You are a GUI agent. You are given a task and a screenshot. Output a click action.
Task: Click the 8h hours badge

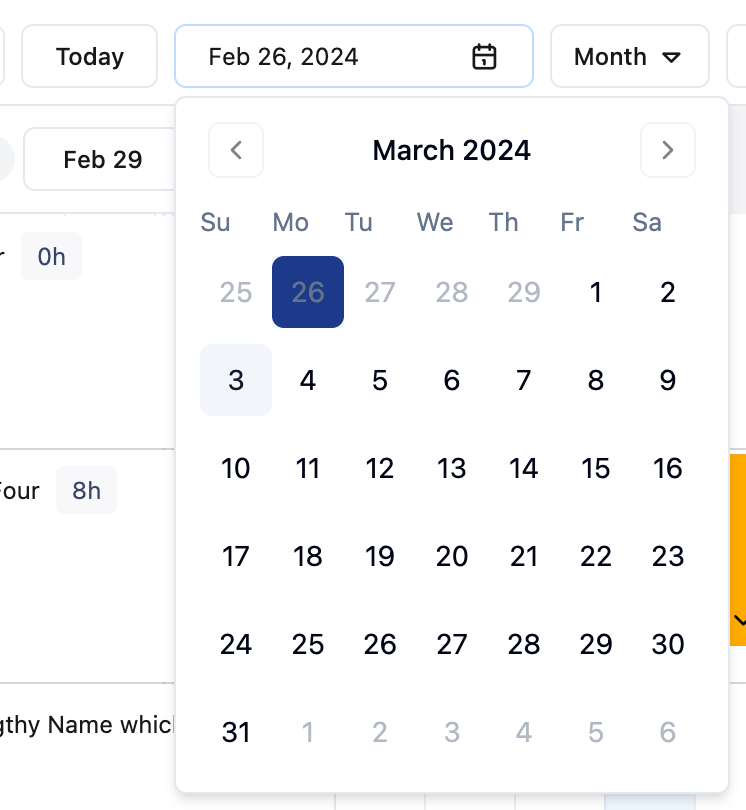(x=86, y=490)
